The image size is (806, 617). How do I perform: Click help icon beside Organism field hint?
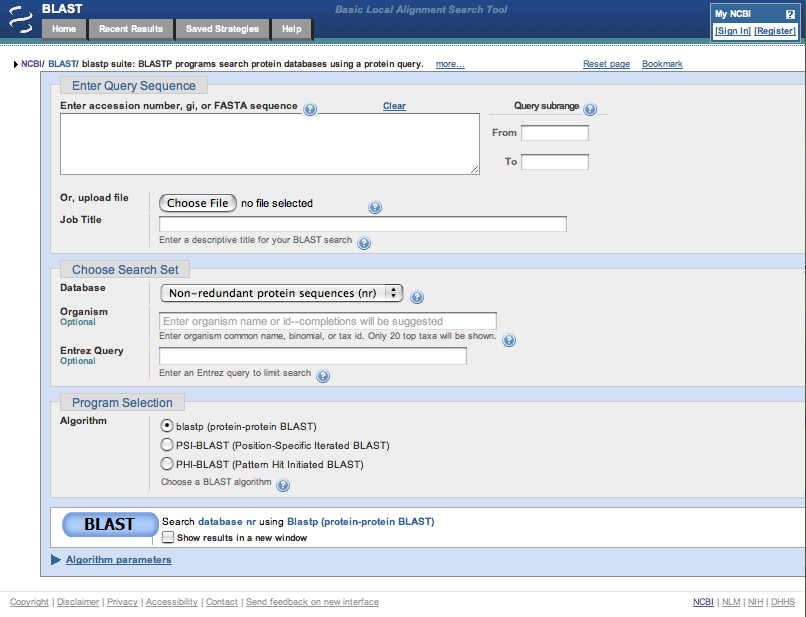pos(509,340)
